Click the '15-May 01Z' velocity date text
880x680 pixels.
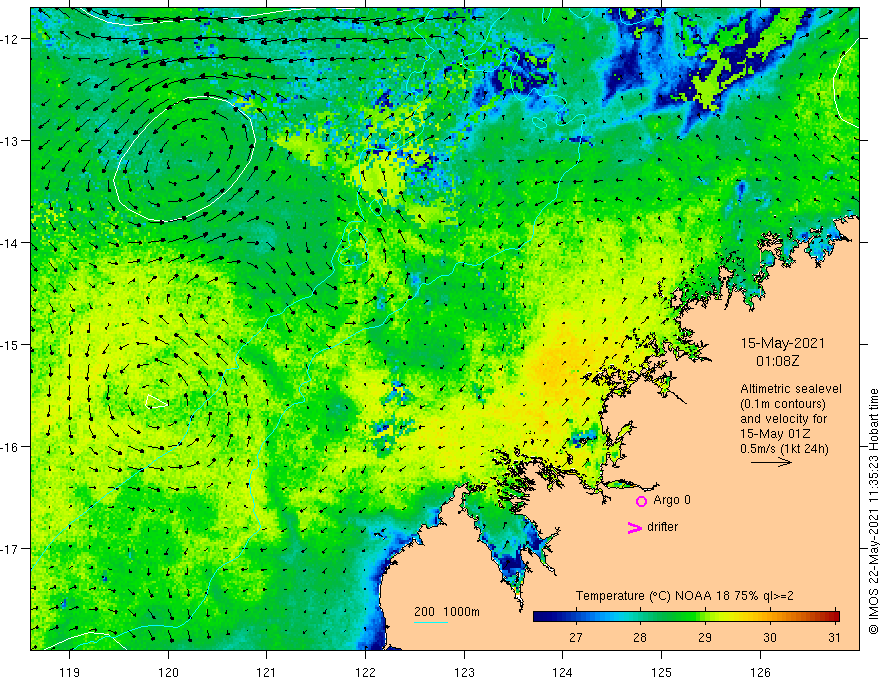[x=774, y=434]
